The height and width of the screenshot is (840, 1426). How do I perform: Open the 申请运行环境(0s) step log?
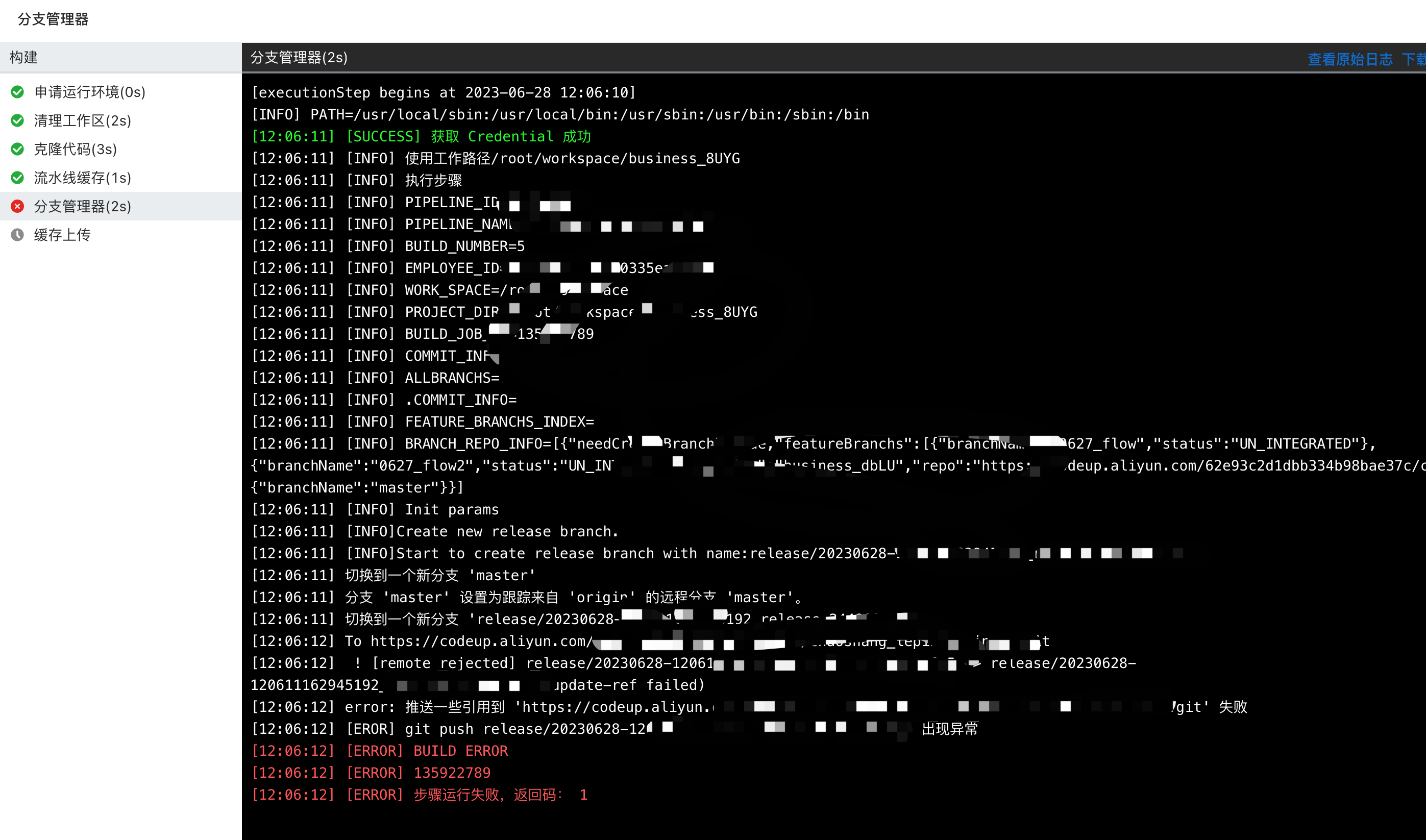point(89,92)
